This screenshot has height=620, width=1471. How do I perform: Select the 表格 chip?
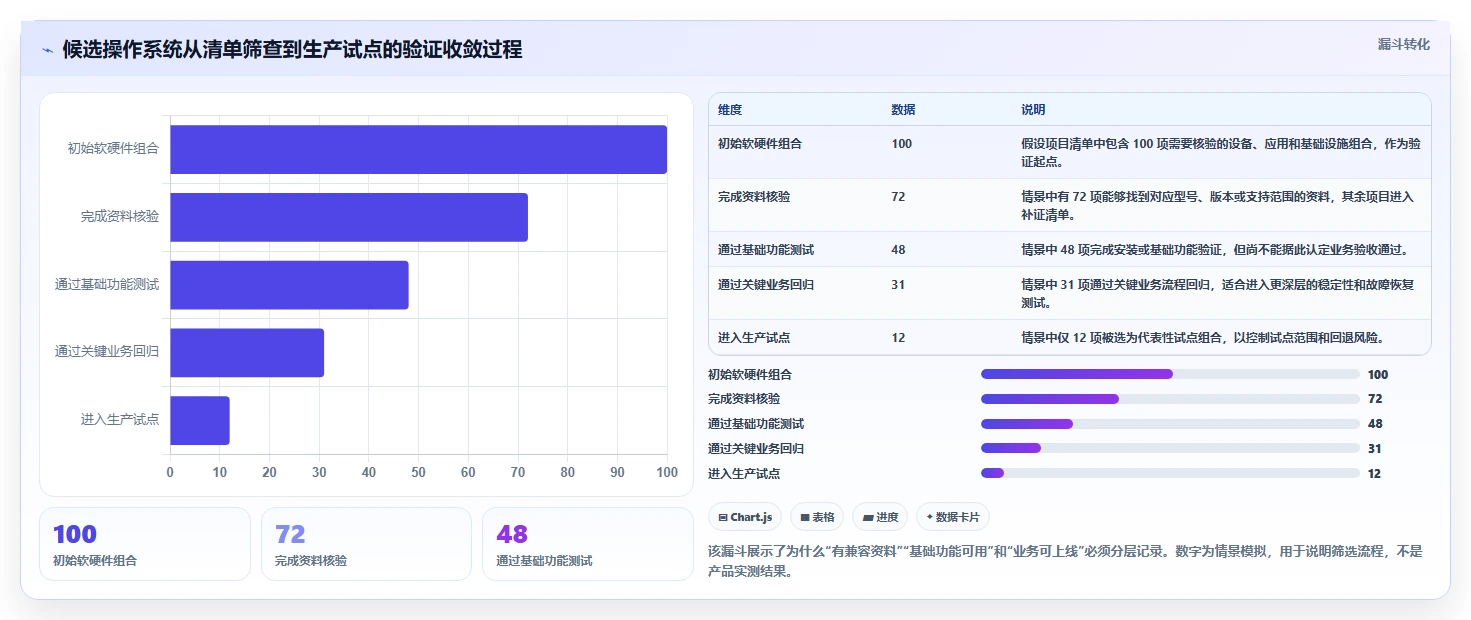[x=817, y=517]
